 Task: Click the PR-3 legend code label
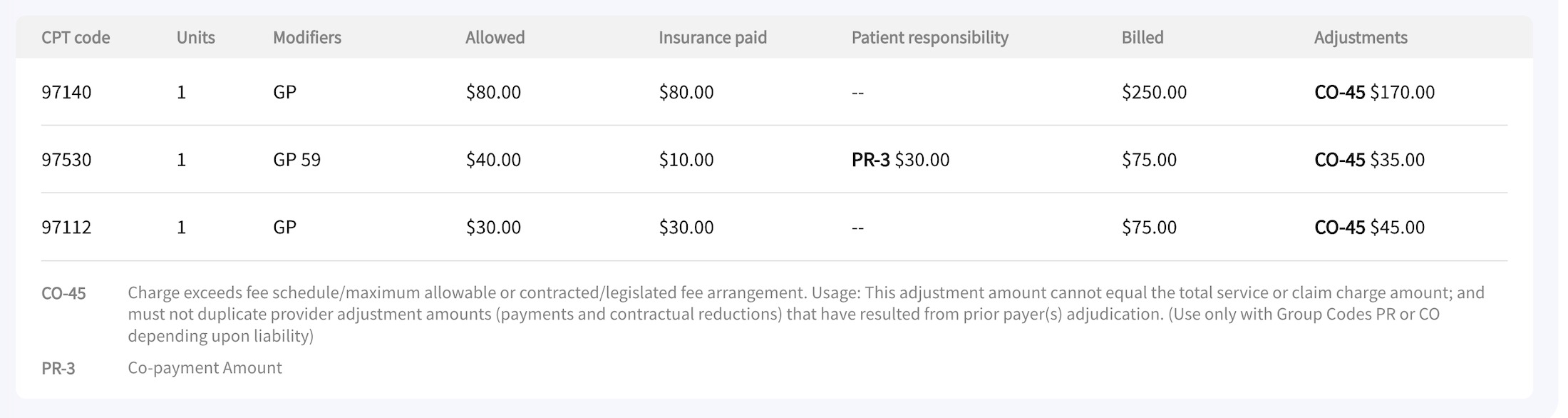point(58,368)
